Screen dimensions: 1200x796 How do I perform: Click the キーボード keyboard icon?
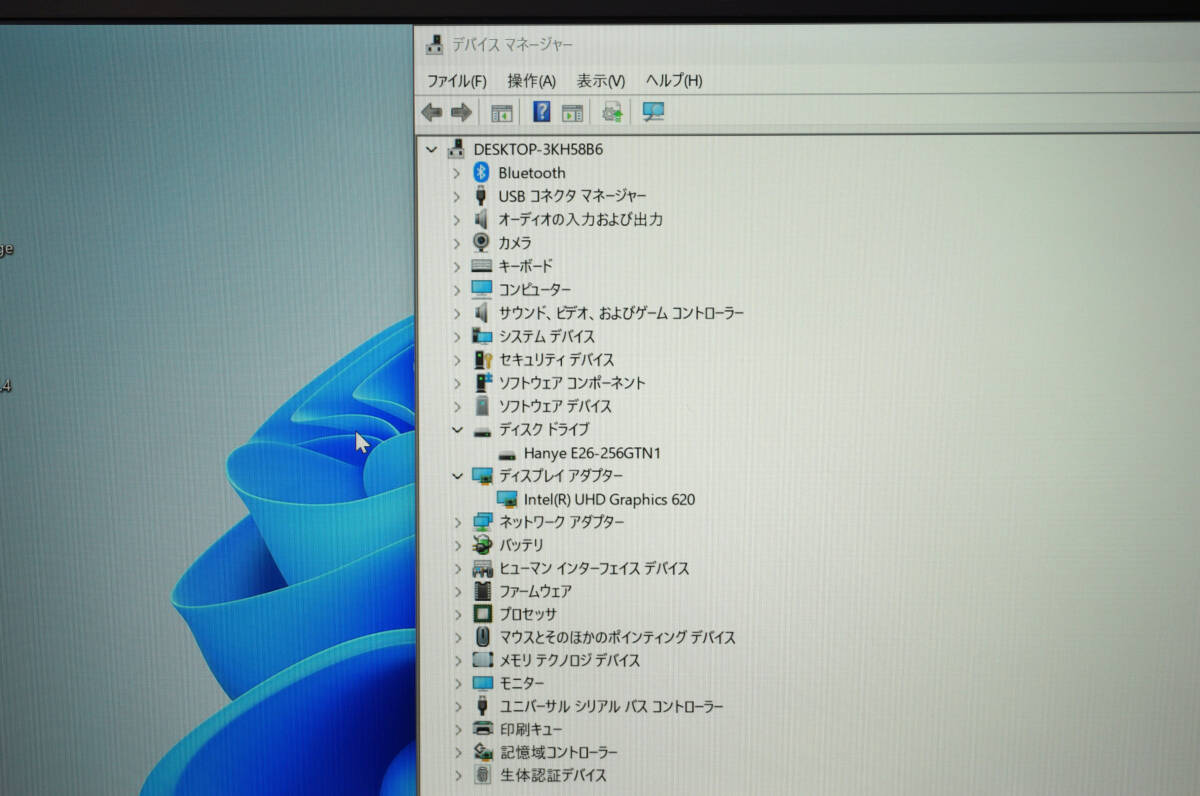[482, 266]
